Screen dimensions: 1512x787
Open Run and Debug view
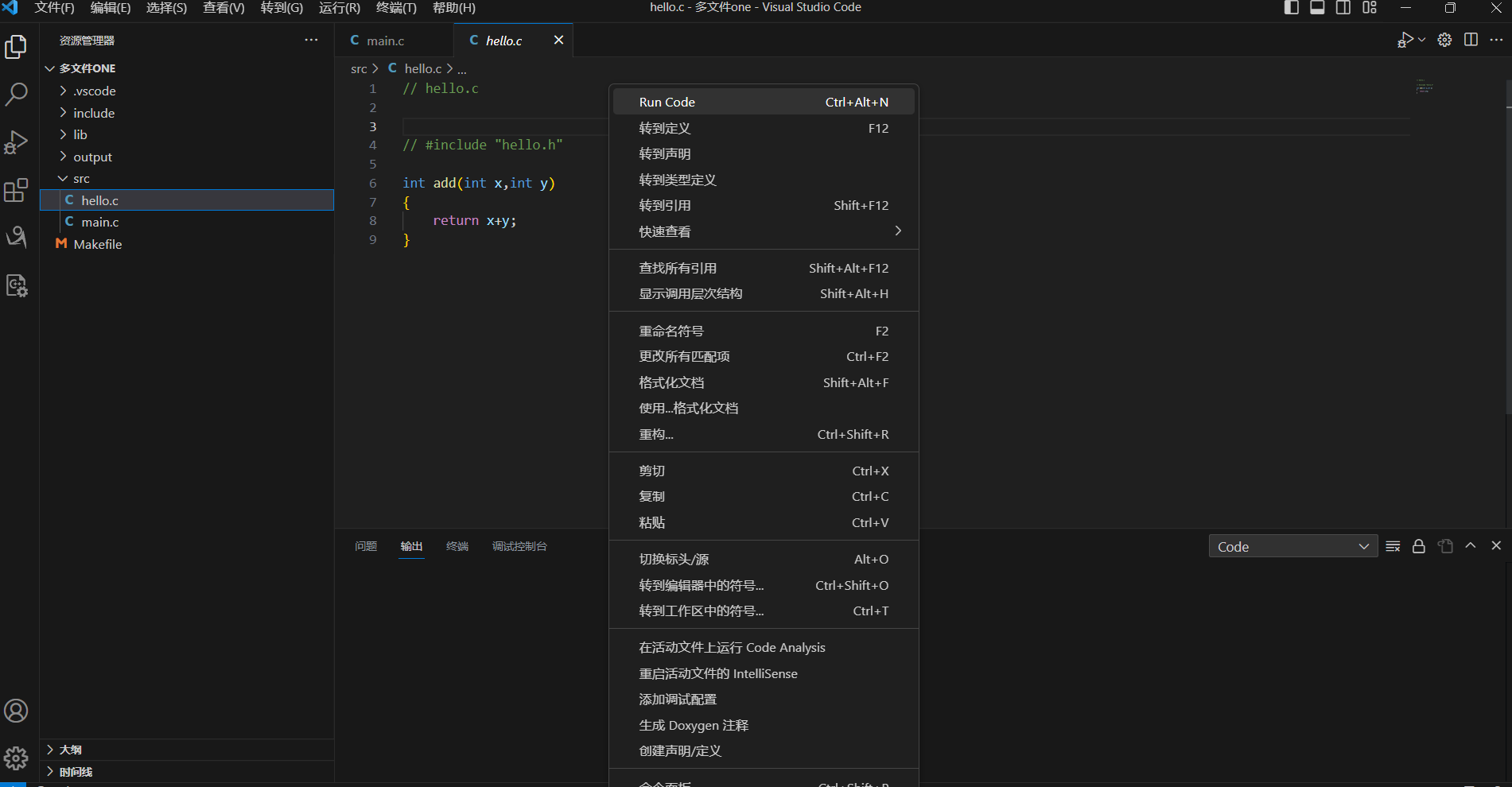pyautogui.click(x=16, y=142)
